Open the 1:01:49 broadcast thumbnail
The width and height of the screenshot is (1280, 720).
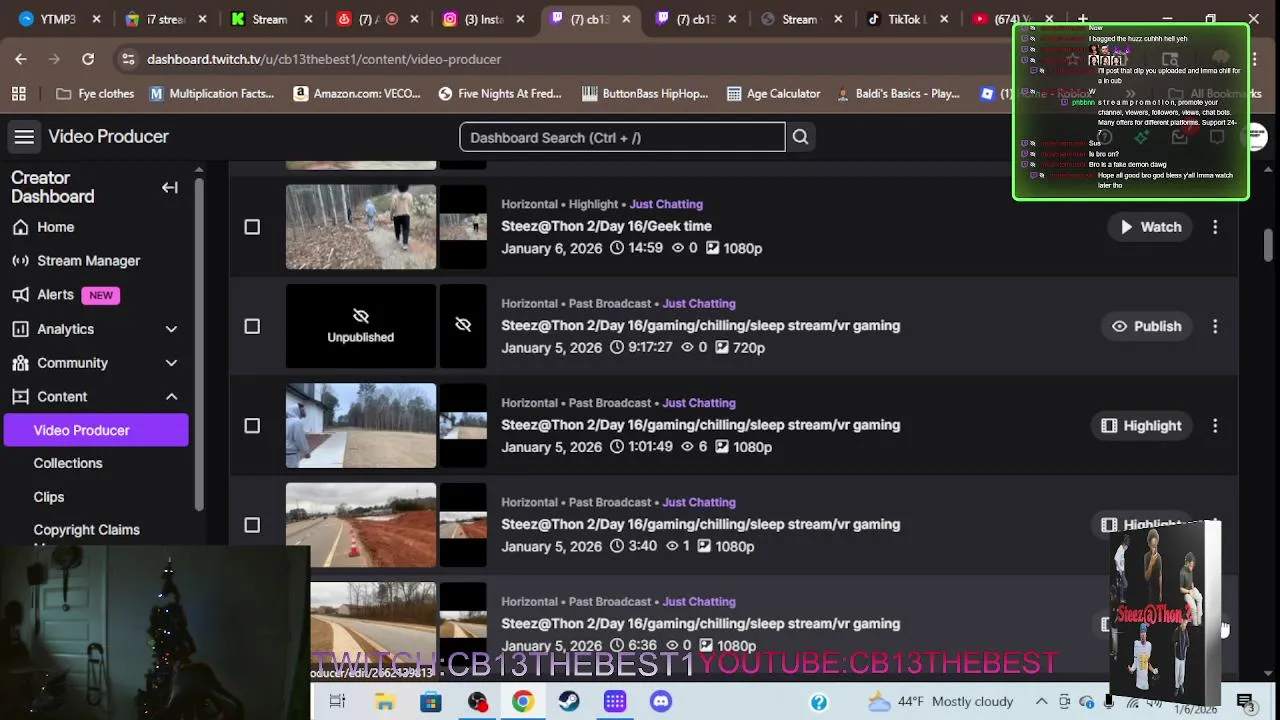tap(361, 426)
